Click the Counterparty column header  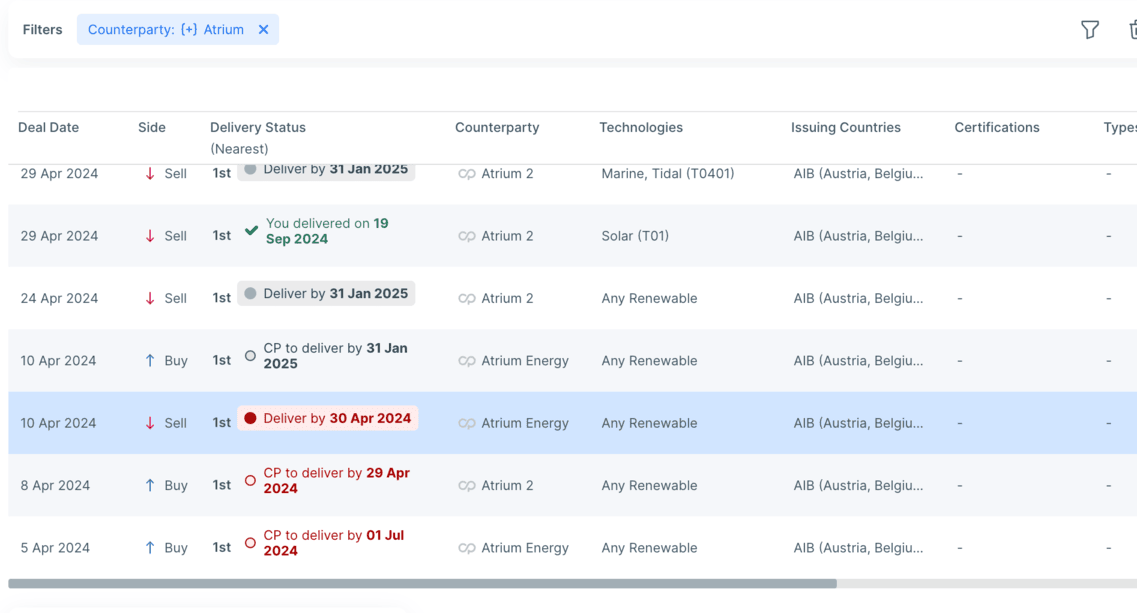(497, 128)
